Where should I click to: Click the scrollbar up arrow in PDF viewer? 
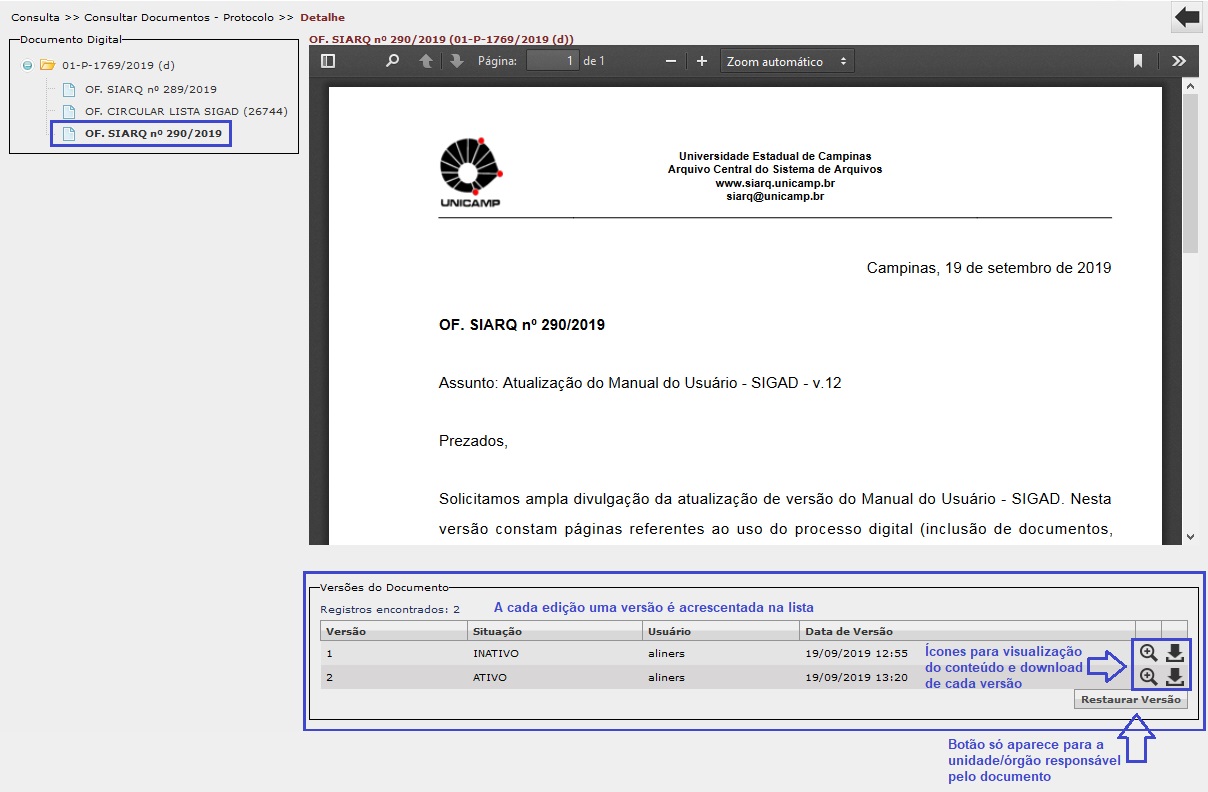click(x=1190, y=88)
